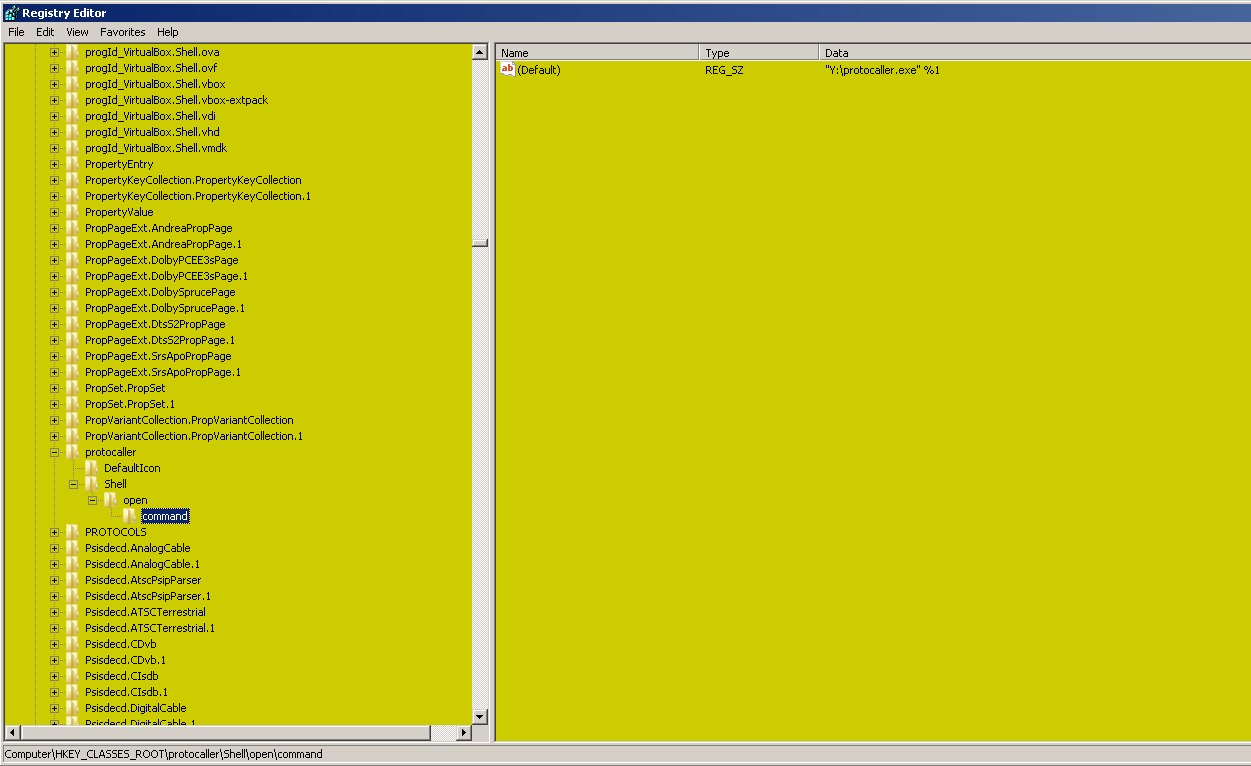The height and width of the screenshot is (766, 1251).
Task: Click folder icon of PropPageExt.SrsApoPropPage
Action: coord(72,356)
